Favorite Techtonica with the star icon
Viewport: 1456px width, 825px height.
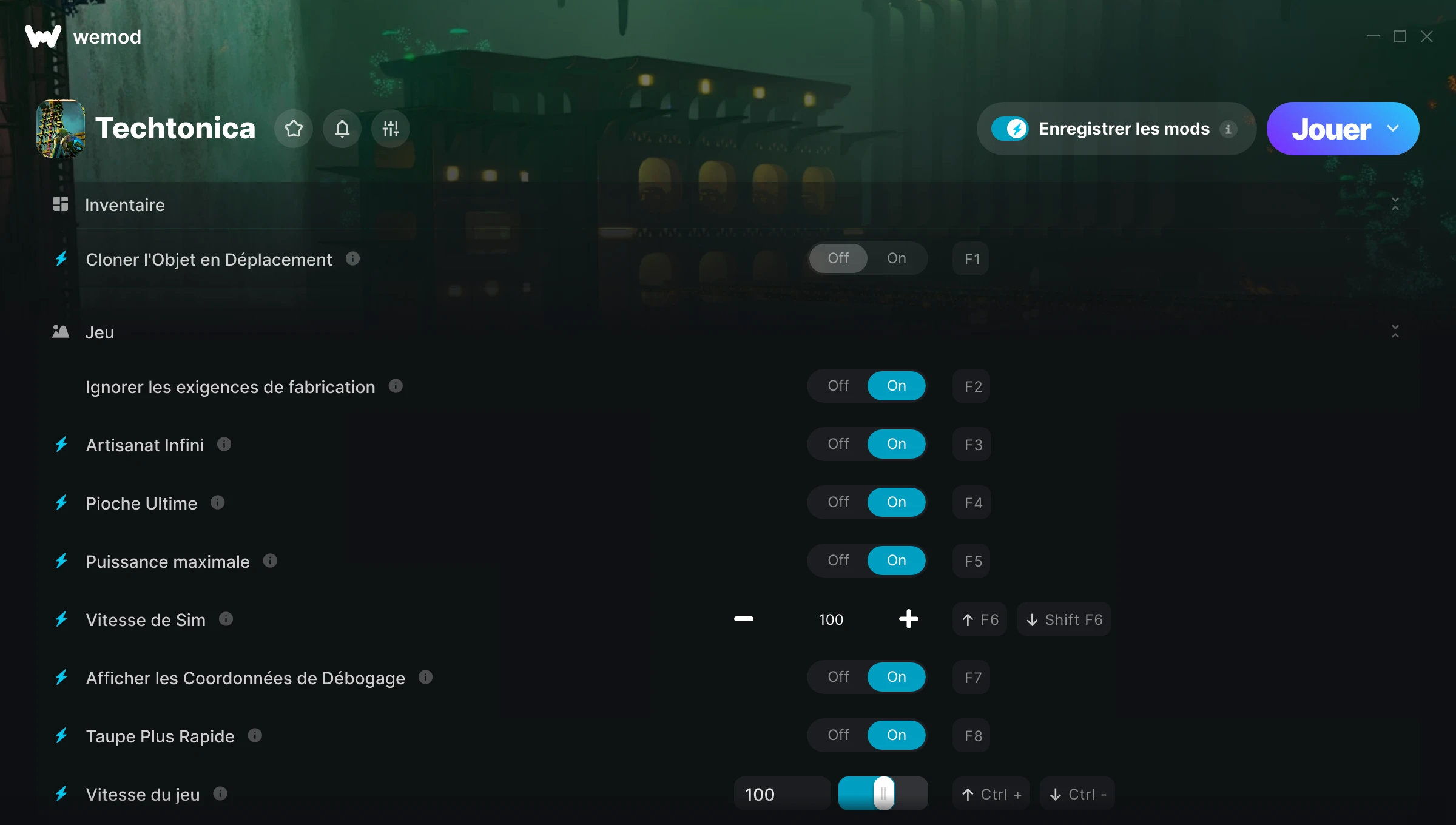pyautogui.click(x=294, y=129)
